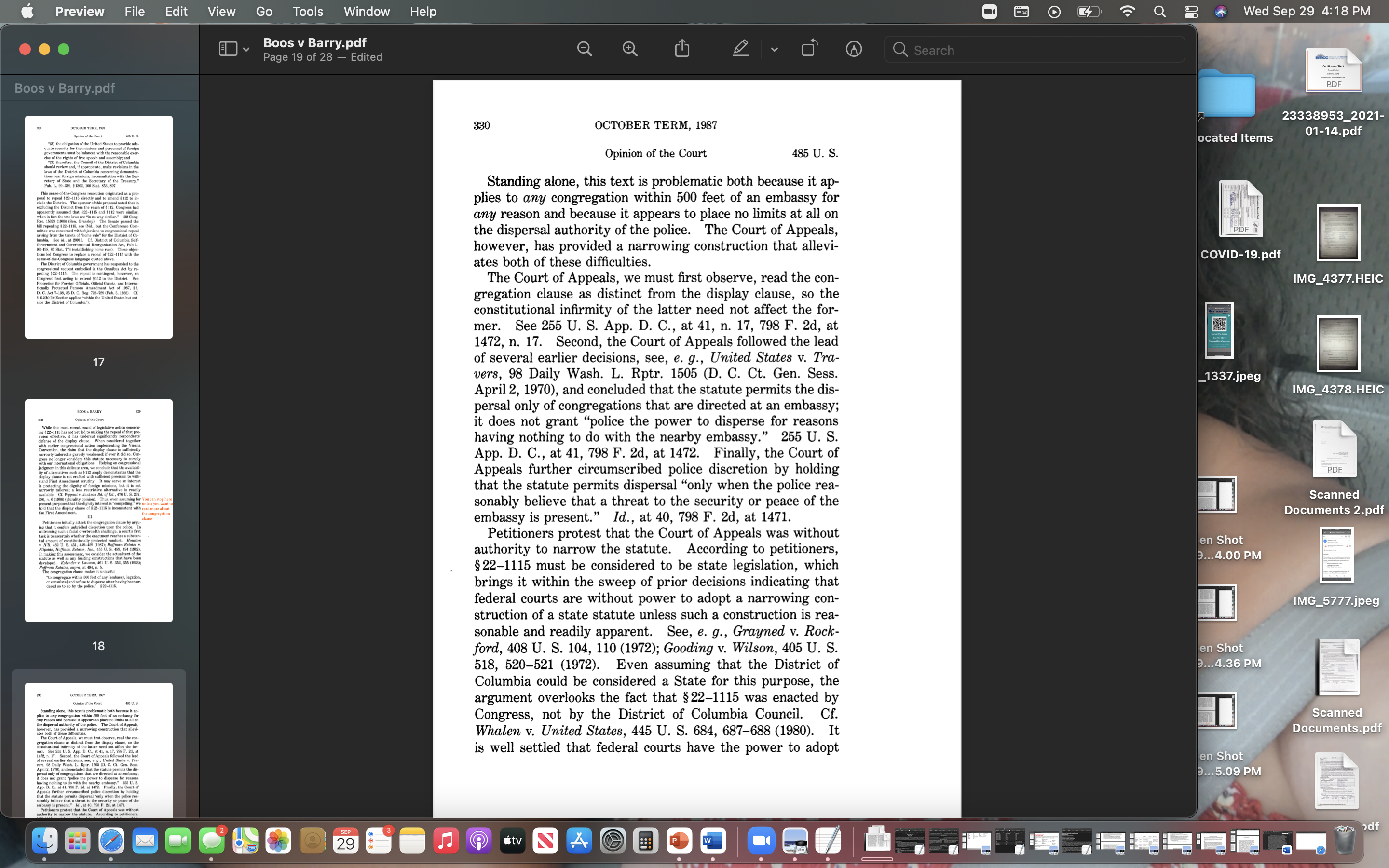Viewport: 1389px width, 868px height.
Task: Open PowerPoint from the Dock
Action: 680,841
